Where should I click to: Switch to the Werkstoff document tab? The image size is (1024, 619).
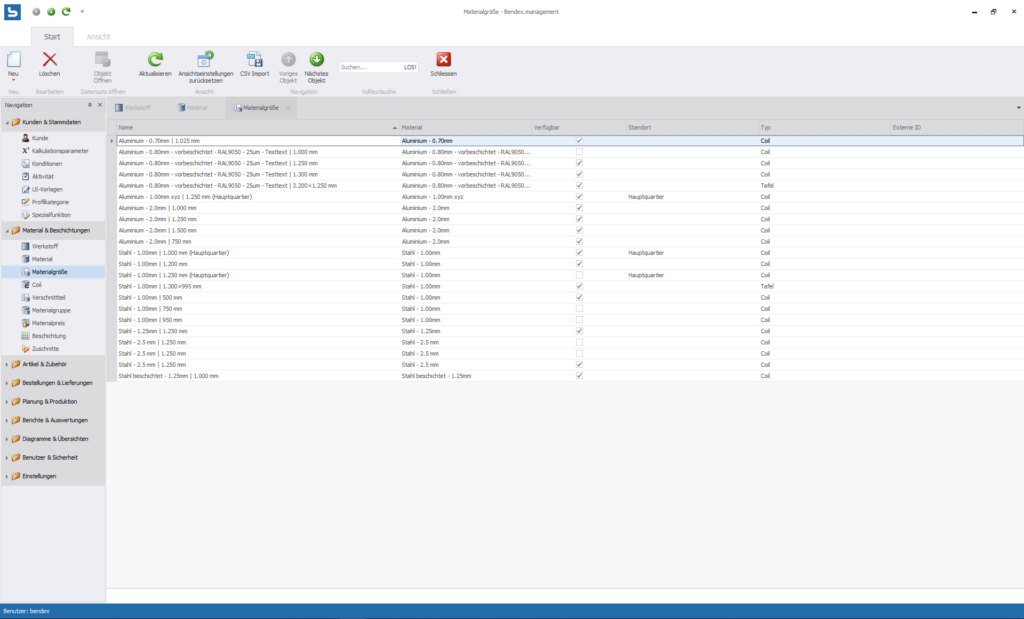[135, 107]
